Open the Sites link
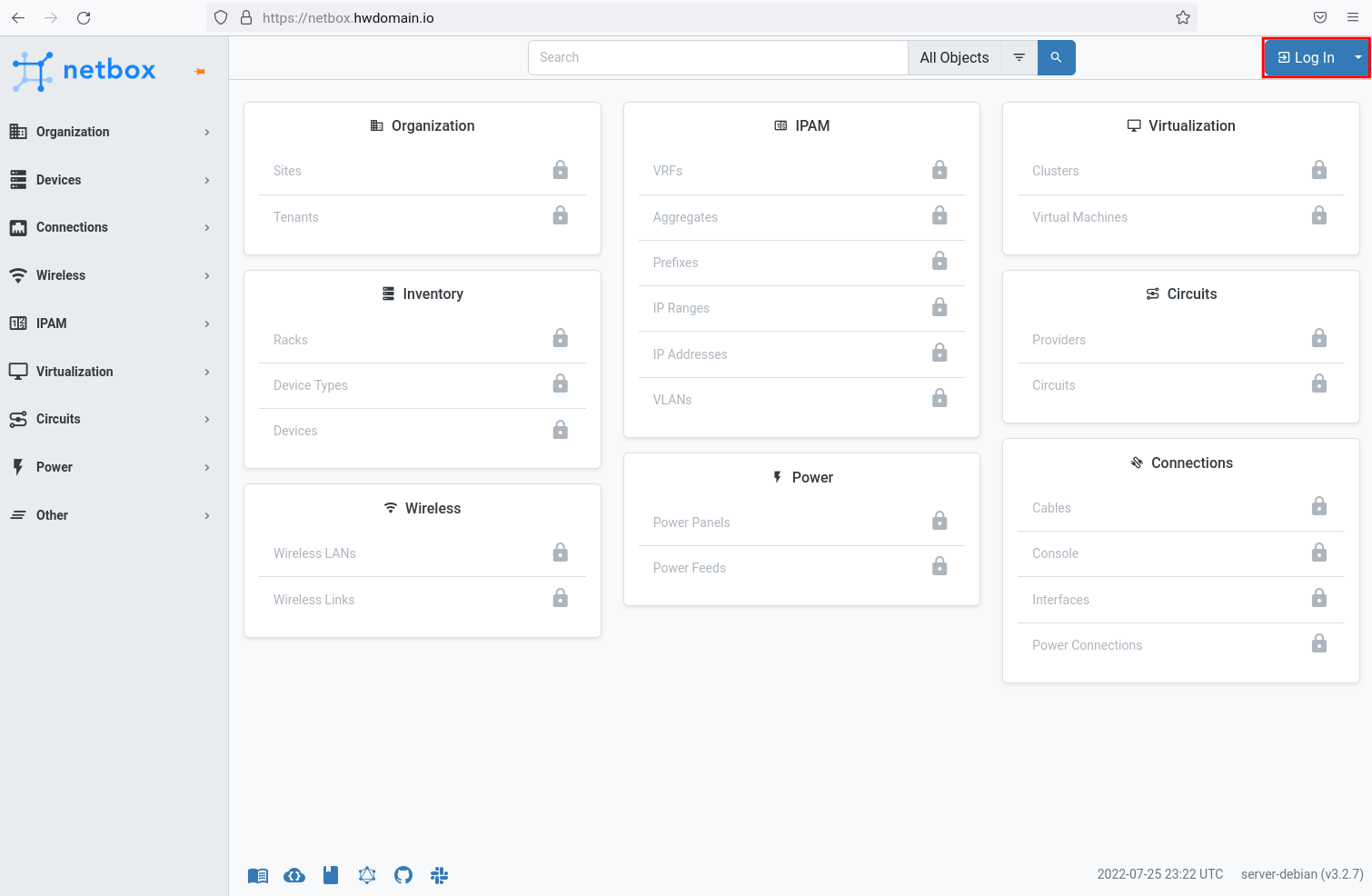This screenshot has height=896, width=1372. [287, 171]
